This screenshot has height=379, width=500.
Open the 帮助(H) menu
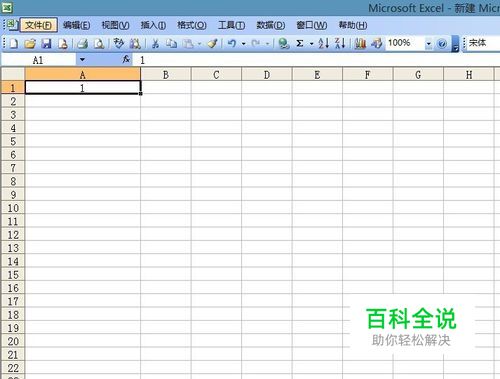[x=353, y=25]
